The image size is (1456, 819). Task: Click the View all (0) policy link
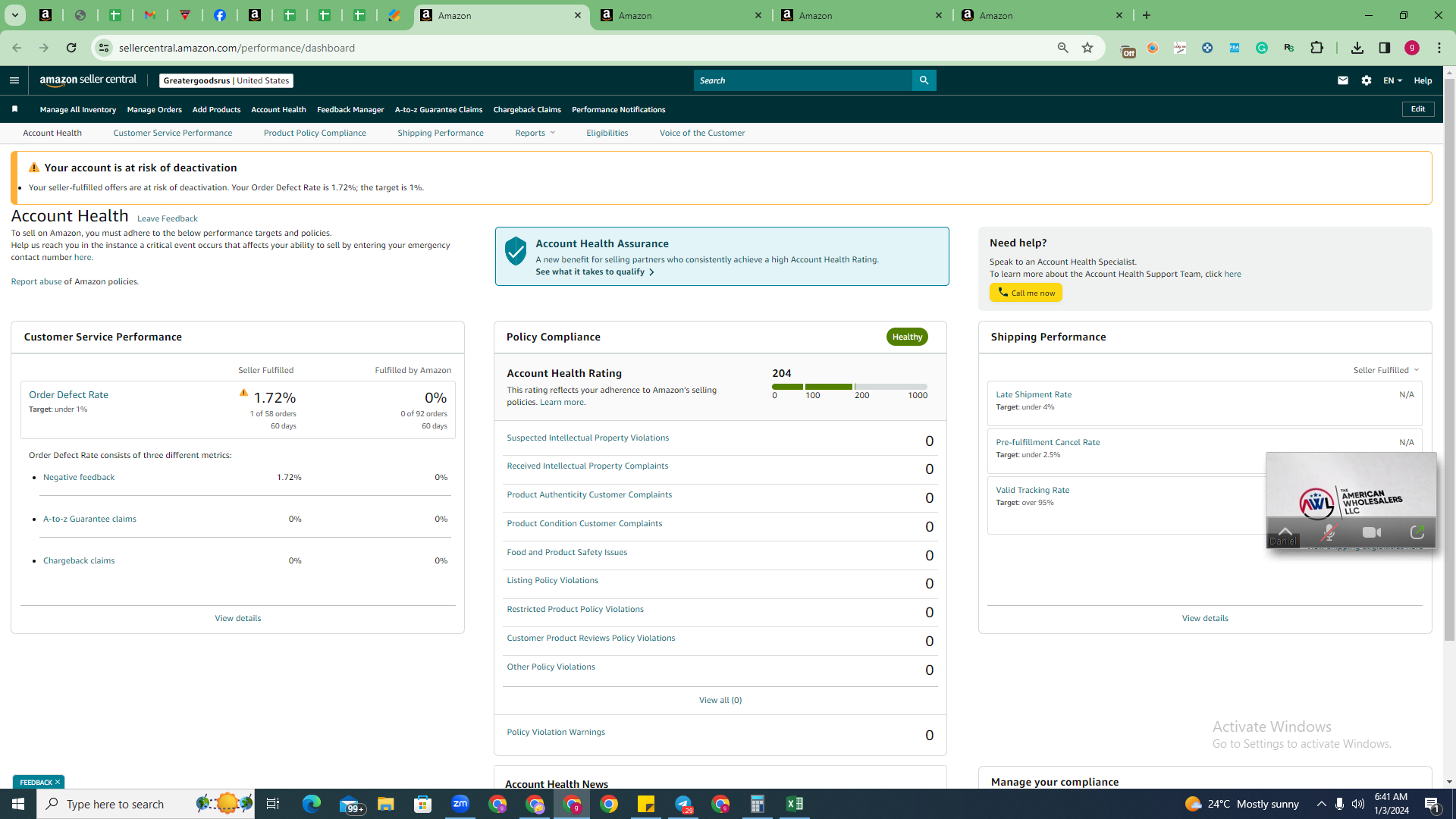point(720,700)
